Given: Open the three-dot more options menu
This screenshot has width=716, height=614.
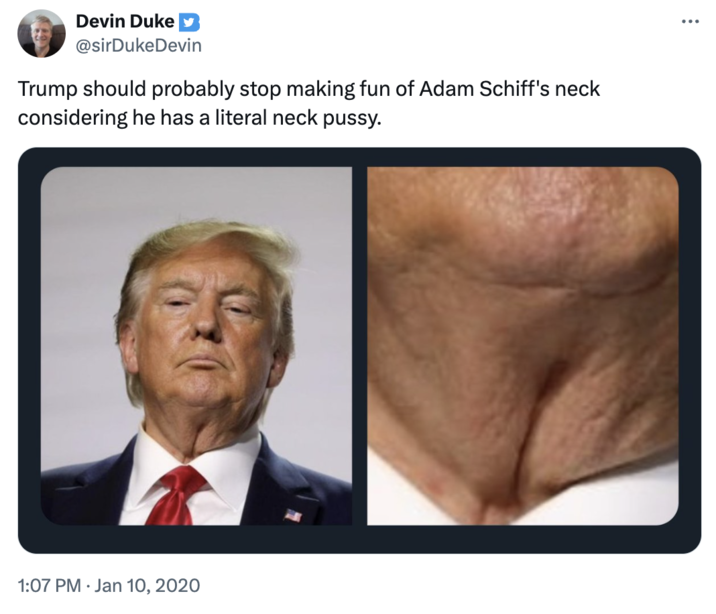Looking at the screenshot, I should [x=690, y=21].
